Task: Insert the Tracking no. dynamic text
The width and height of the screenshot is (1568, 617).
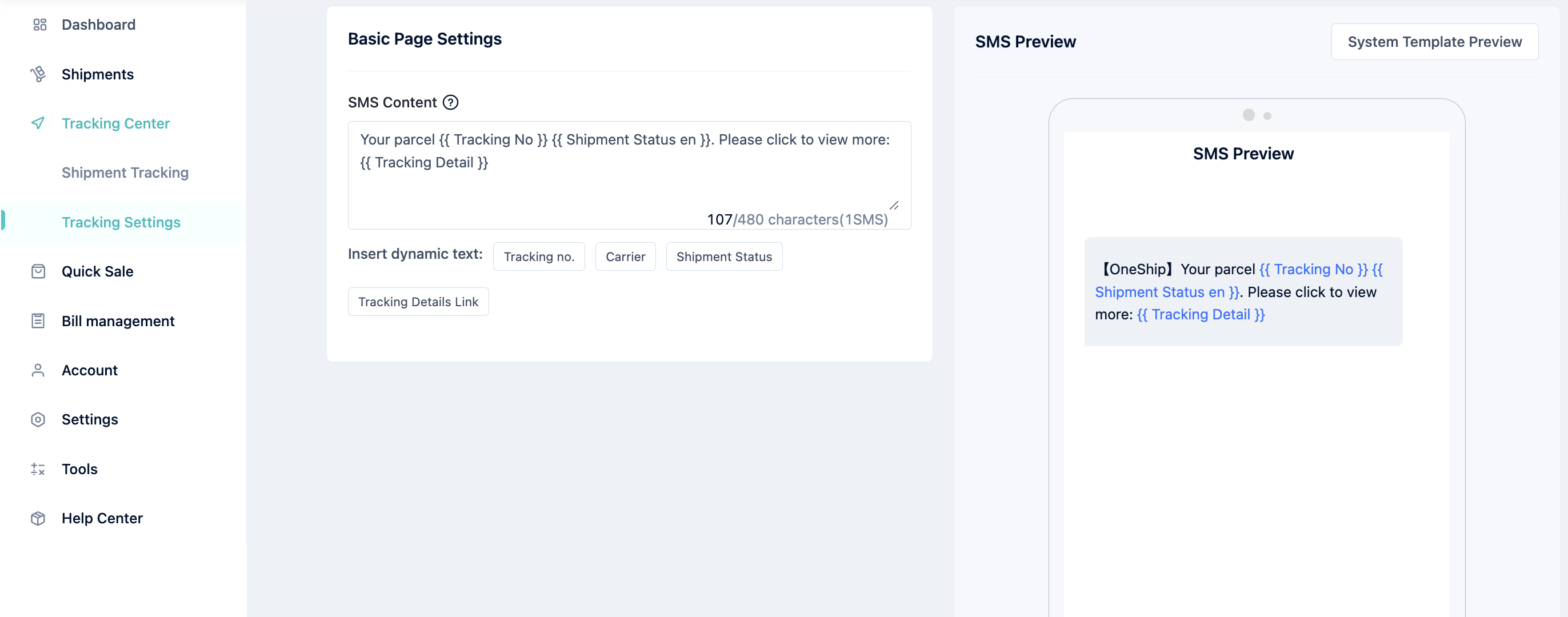Action: pos(539,257)
